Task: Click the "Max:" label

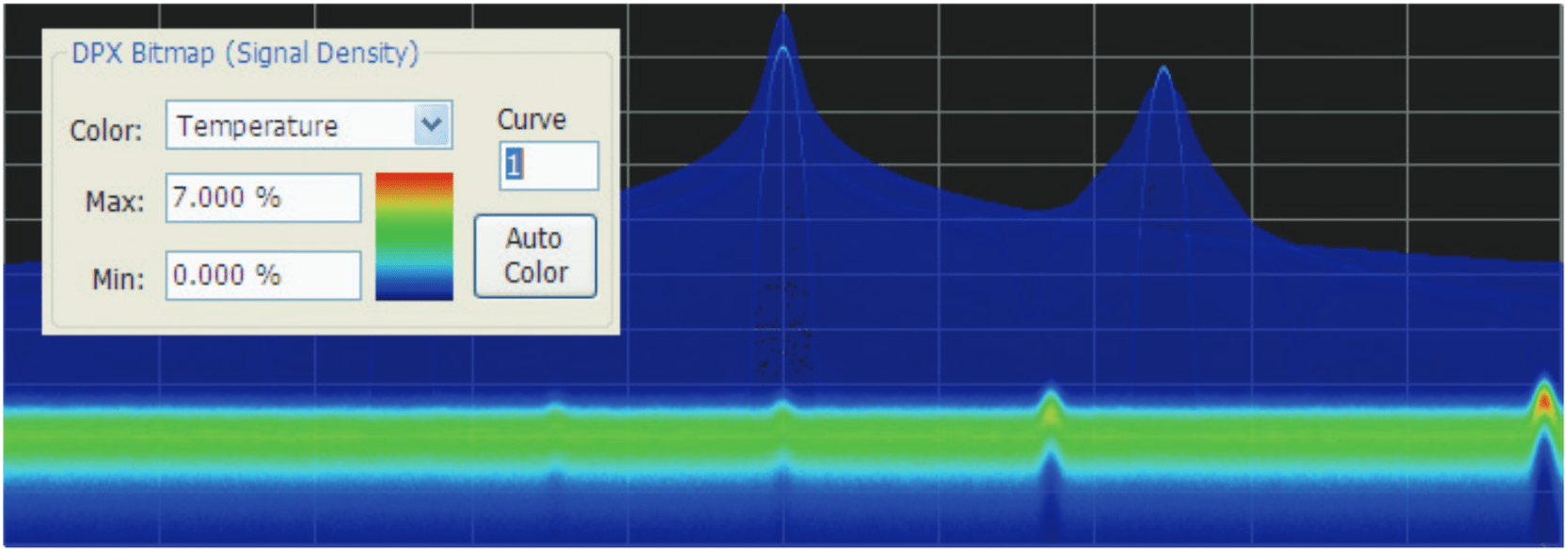Action: [x=115, y=202]
